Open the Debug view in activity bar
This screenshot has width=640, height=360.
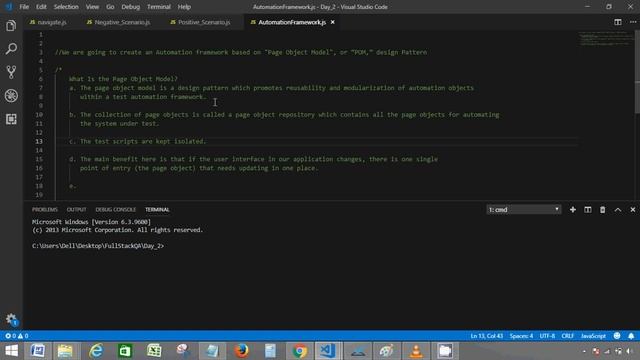click(x=11, y=96)
